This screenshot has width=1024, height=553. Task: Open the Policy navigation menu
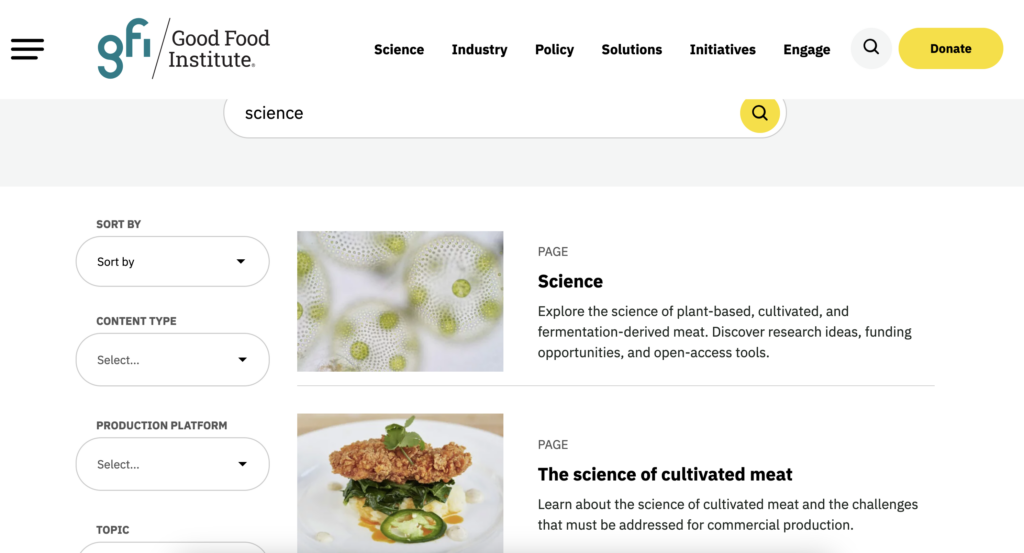[554, 50]
